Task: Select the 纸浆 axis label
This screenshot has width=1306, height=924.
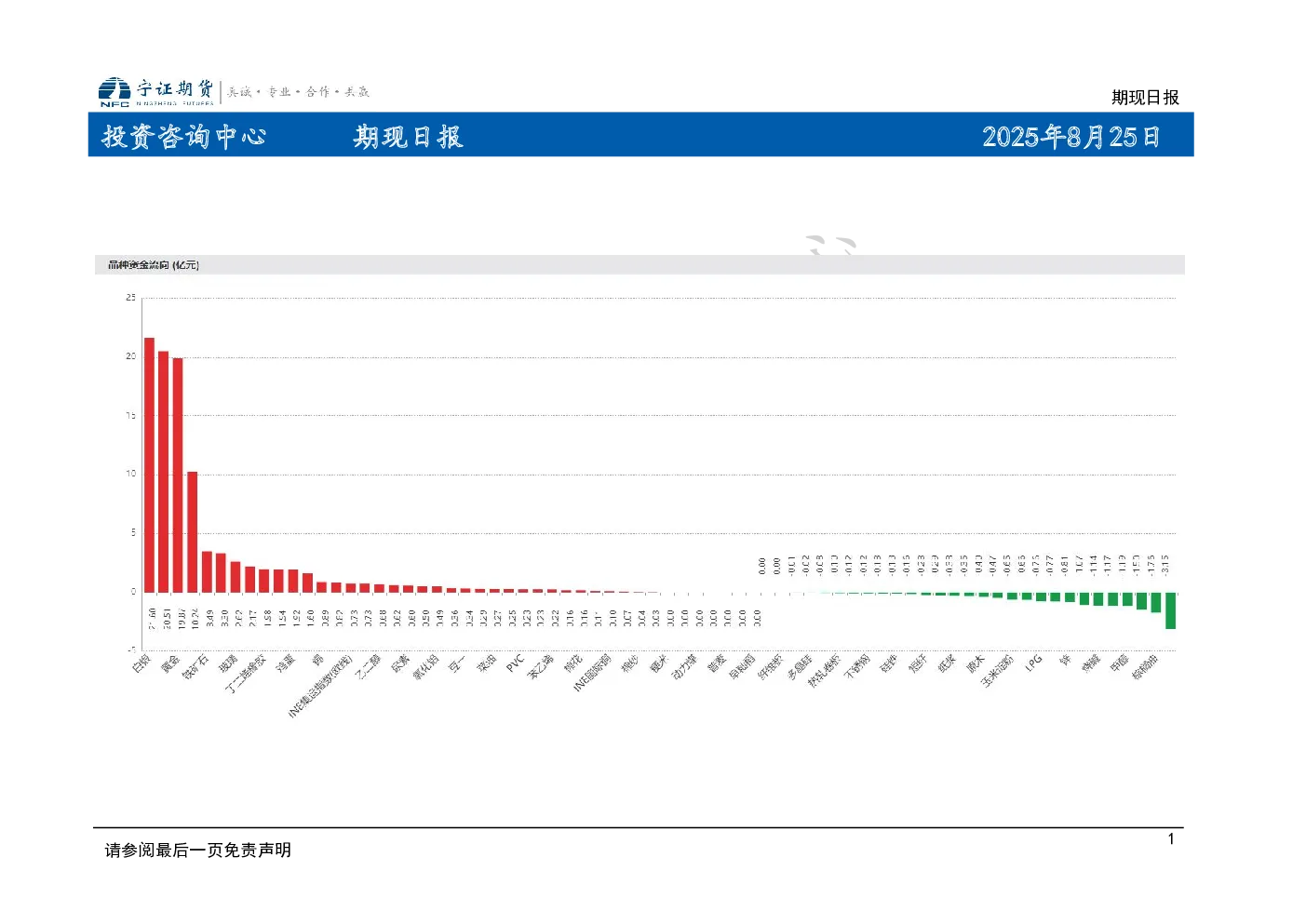Action: [x=947, y=663]
